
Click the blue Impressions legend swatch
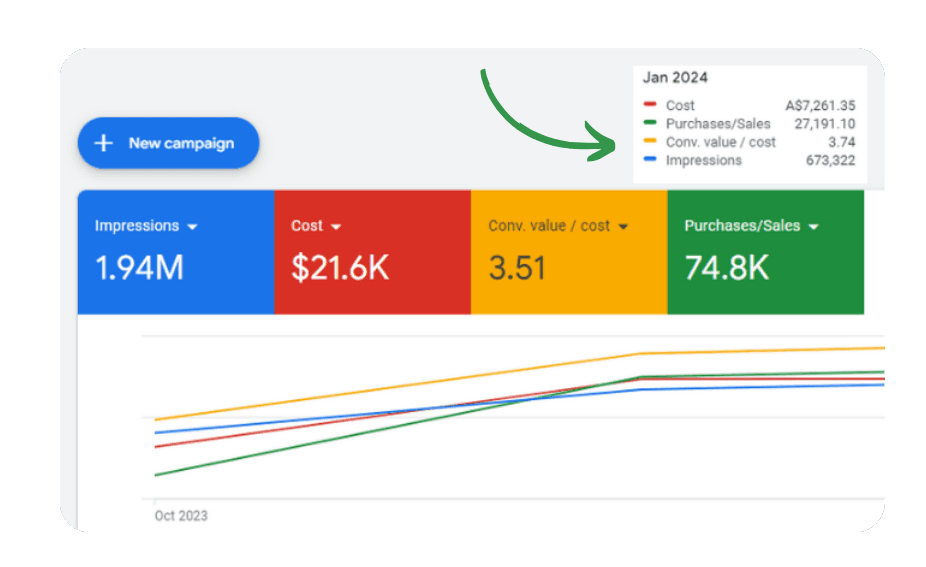pos(650,159)
